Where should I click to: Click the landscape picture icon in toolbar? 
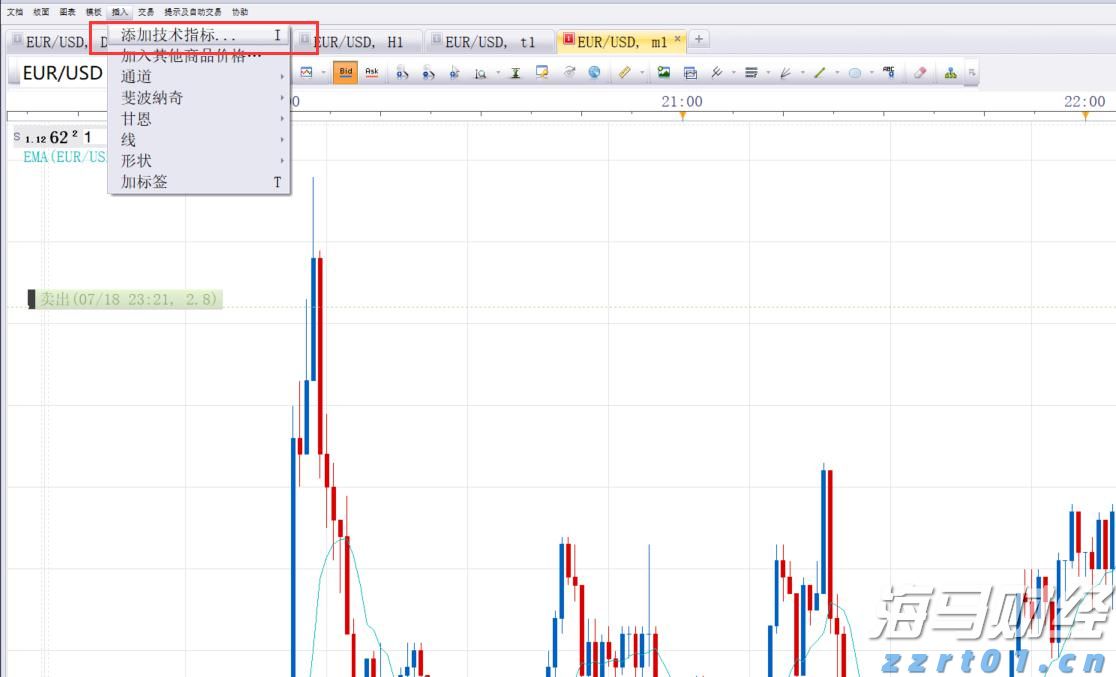[663, 73]
